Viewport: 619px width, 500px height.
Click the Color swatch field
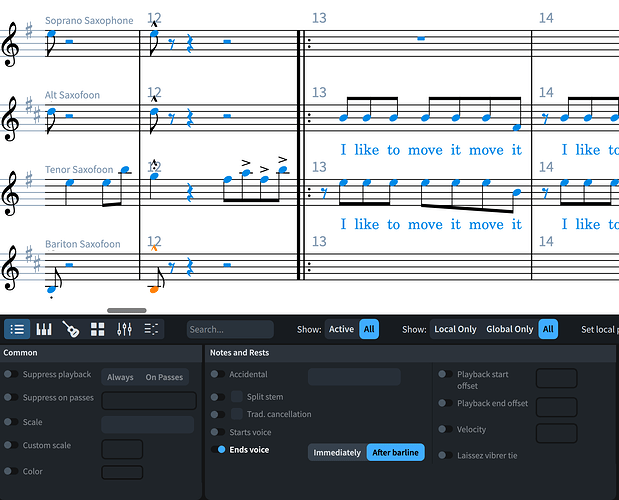(122, 472)
